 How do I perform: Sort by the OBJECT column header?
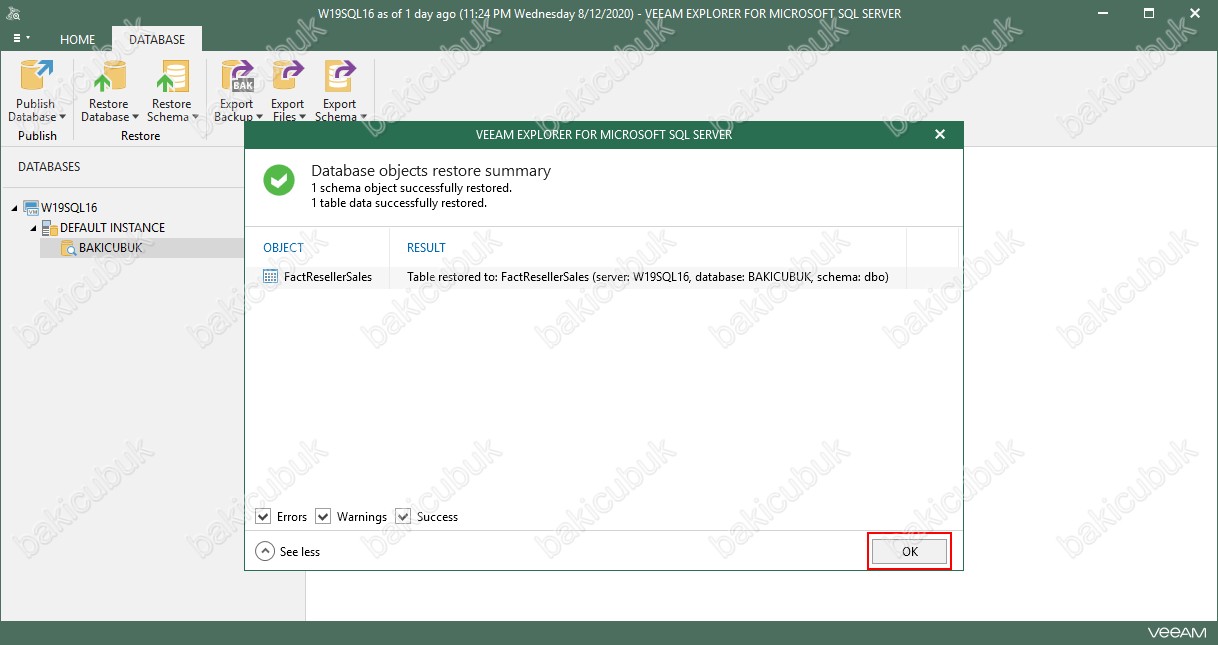283,248
